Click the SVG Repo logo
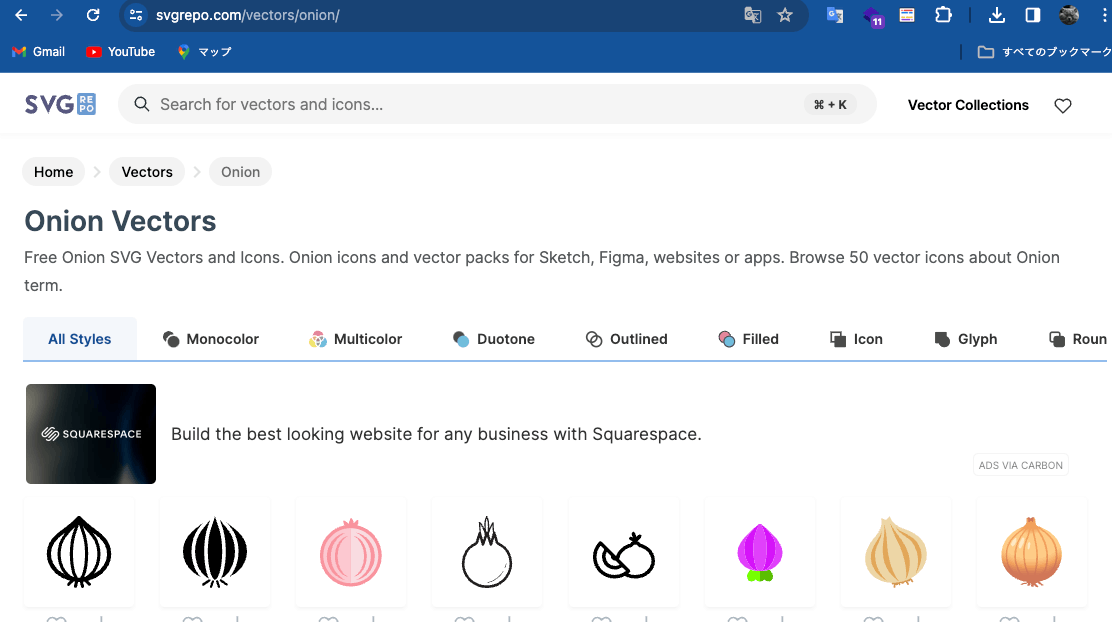The height and width of the screenshot is (622, 1112). pos(60,104)
